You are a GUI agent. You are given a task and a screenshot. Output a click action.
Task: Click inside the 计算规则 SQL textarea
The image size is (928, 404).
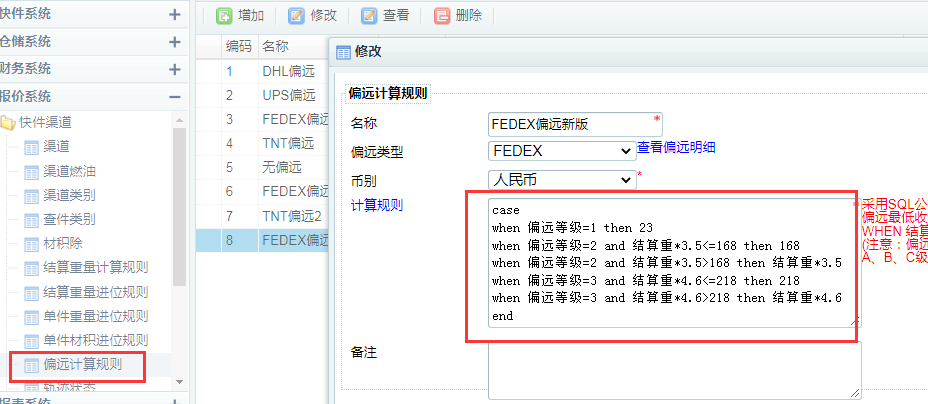click(x=675, y=263)
